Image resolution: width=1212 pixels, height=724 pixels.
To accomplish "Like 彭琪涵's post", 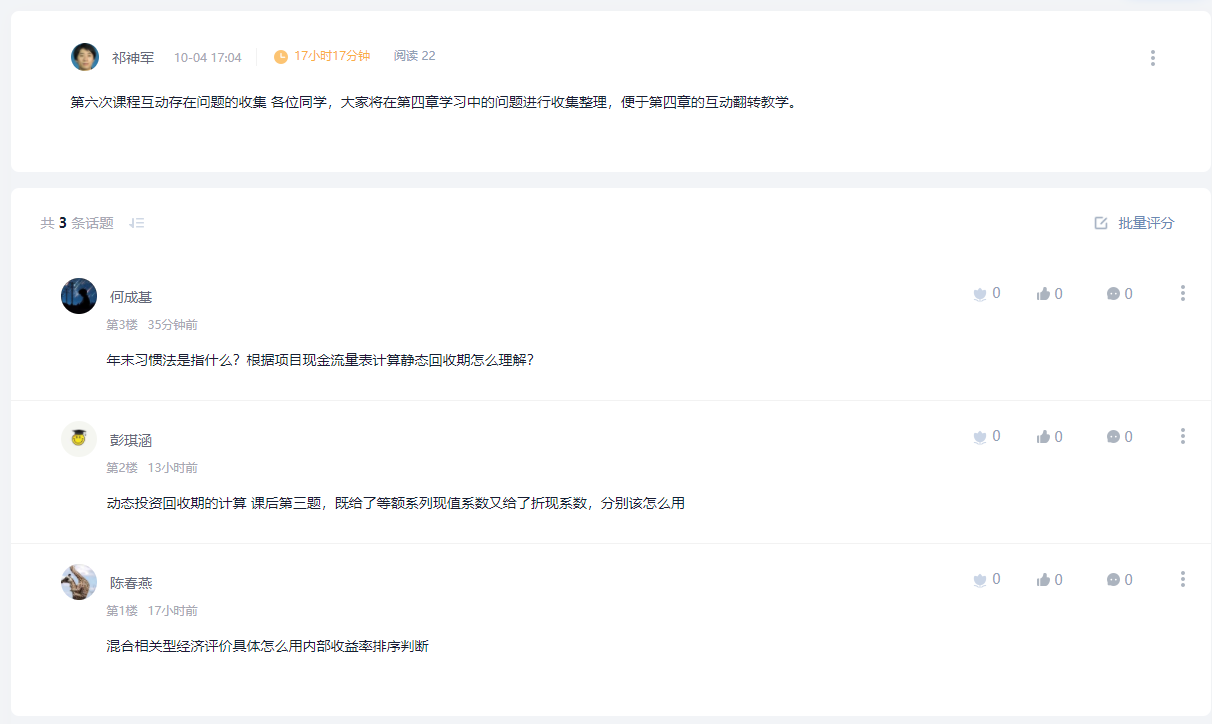I will [x=1044, y=437].
